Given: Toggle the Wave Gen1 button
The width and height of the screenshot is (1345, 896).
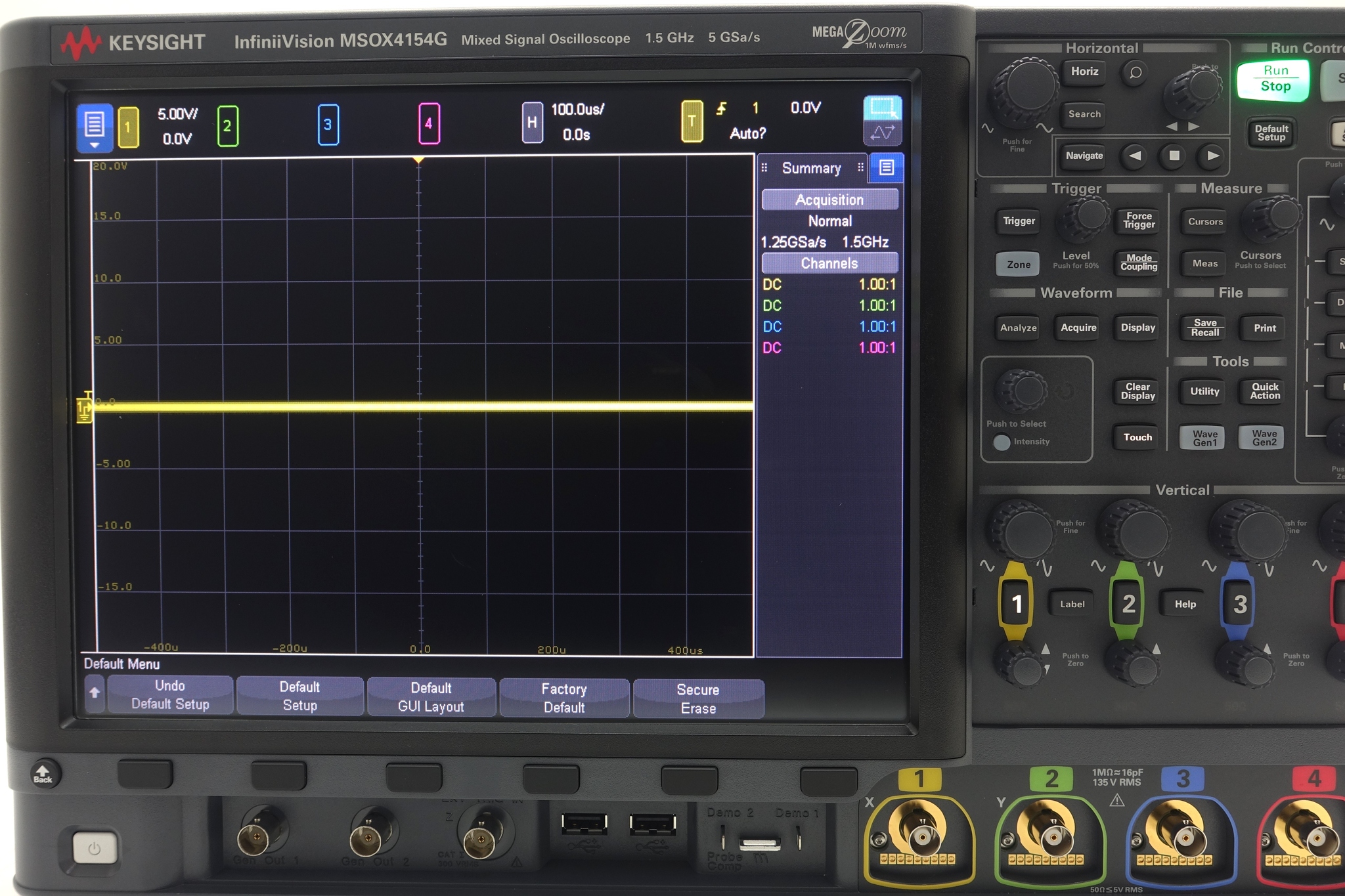Looking at the screenshot, I should point(1204,438).
